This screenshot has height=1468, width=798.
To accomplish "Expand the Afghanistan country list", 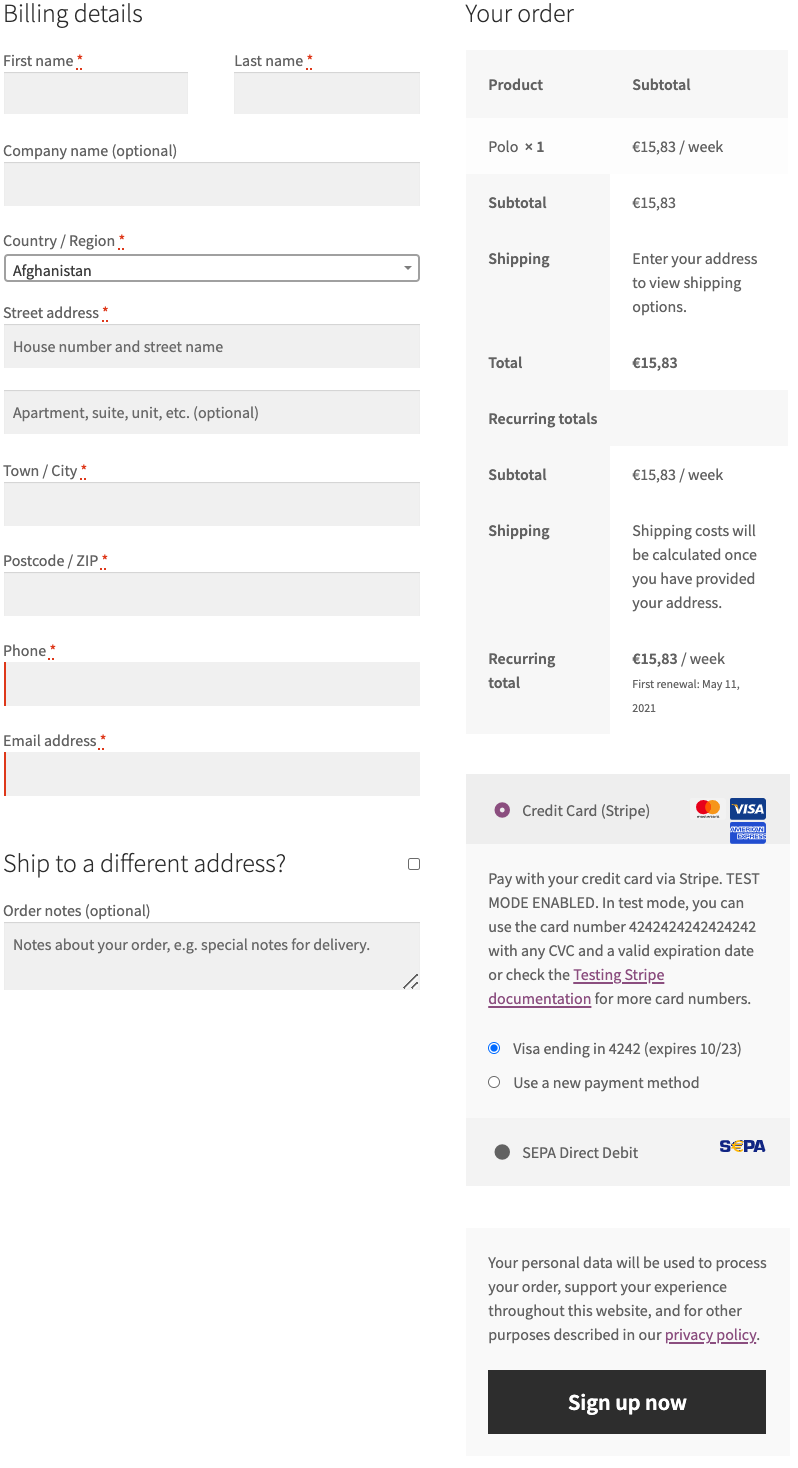I will click(x=211, y=268).
